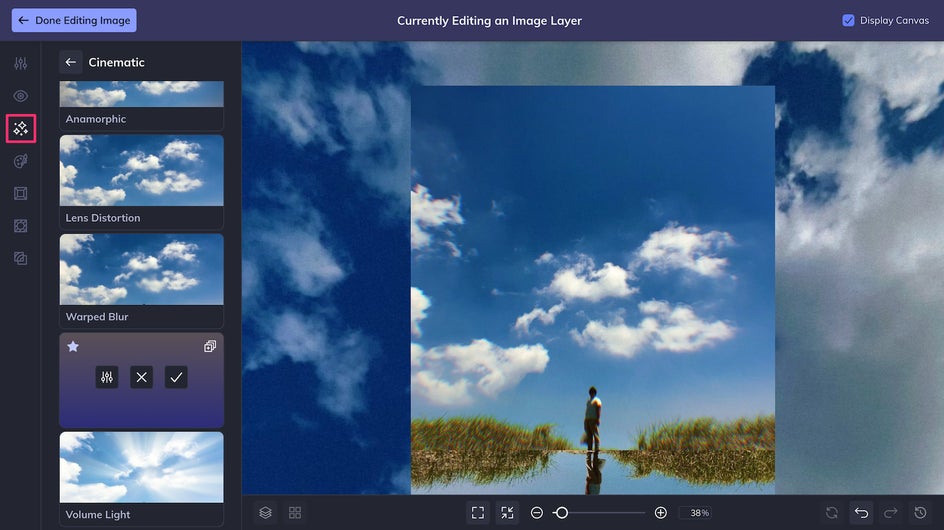Cancel the effect with the X button

coord(141,377)
